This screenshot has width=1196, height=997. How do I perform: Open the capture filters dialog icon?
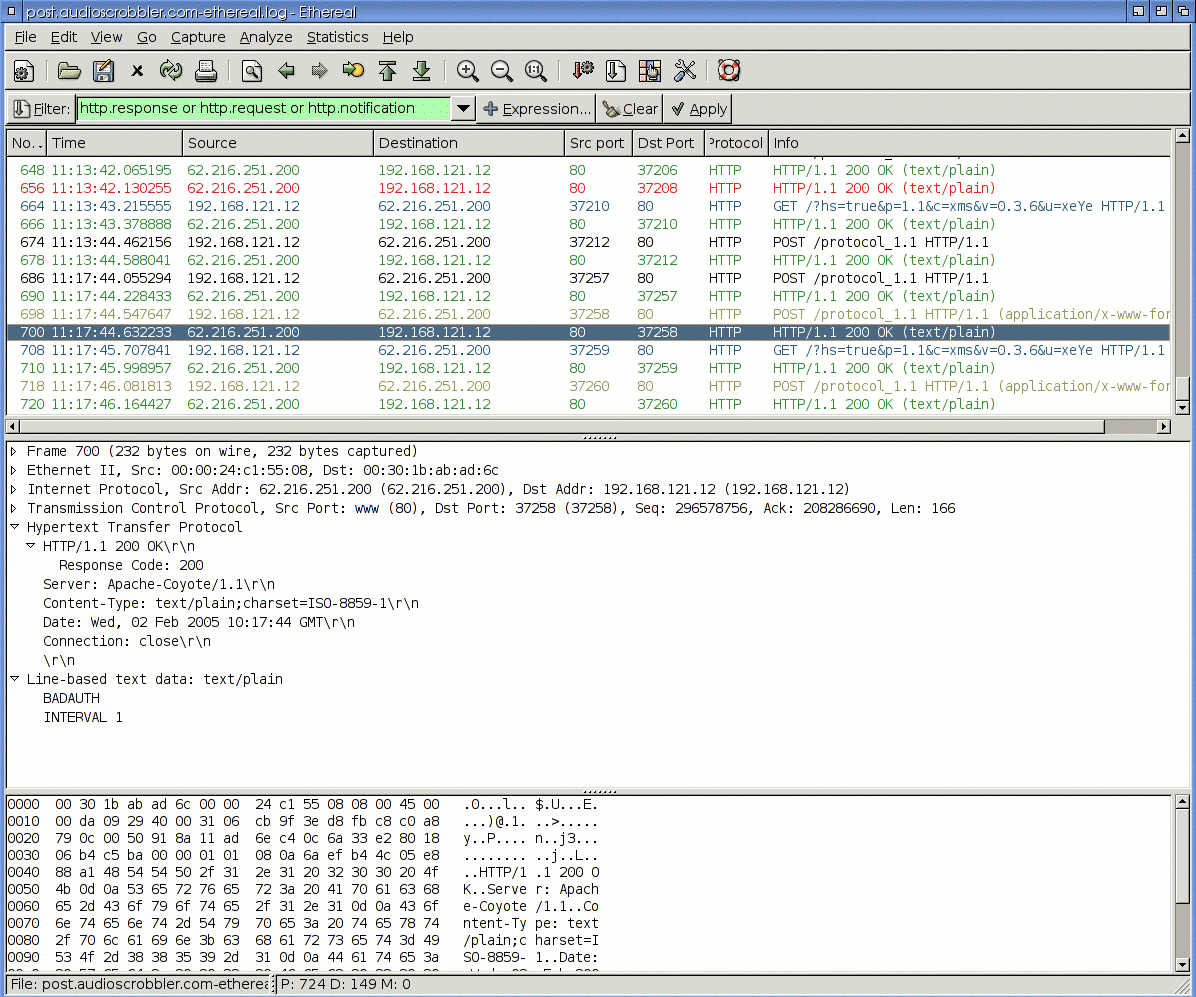pyautogui.click(x=582, y=72)
